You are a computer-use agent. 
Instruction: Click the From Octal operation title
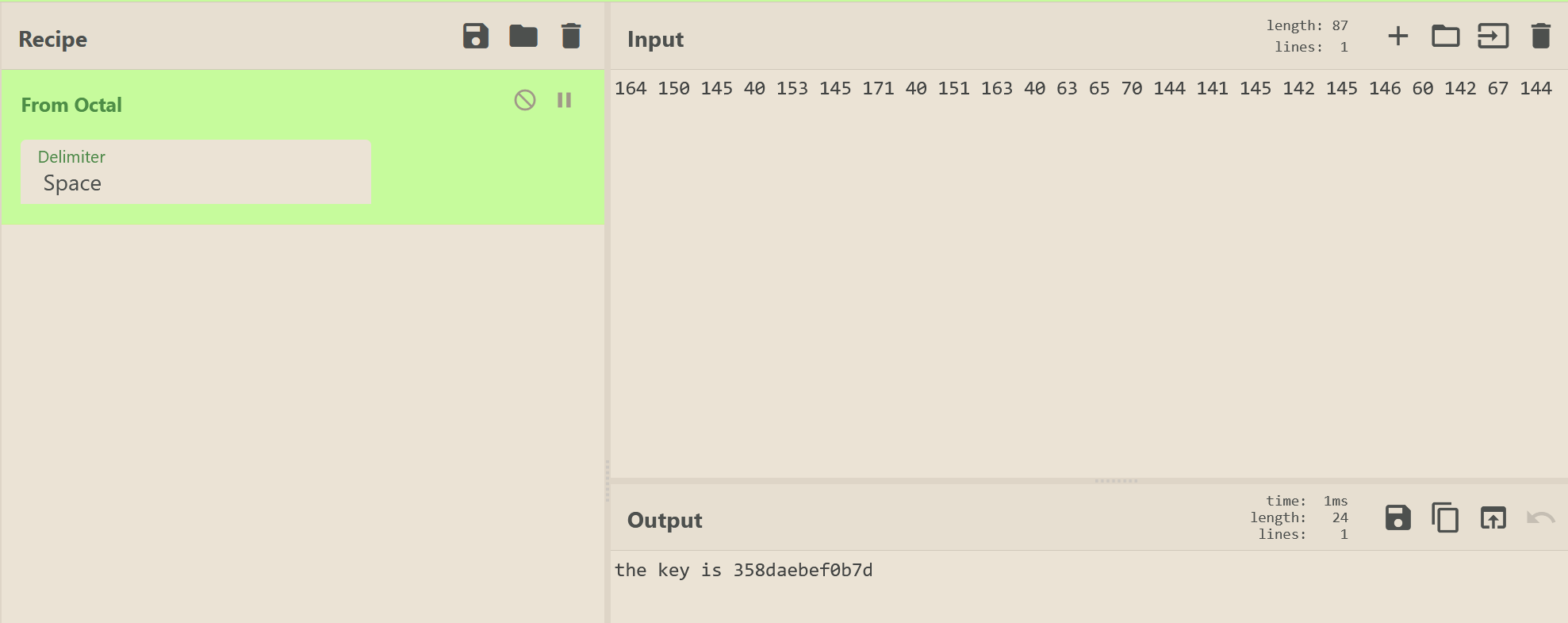71,105
